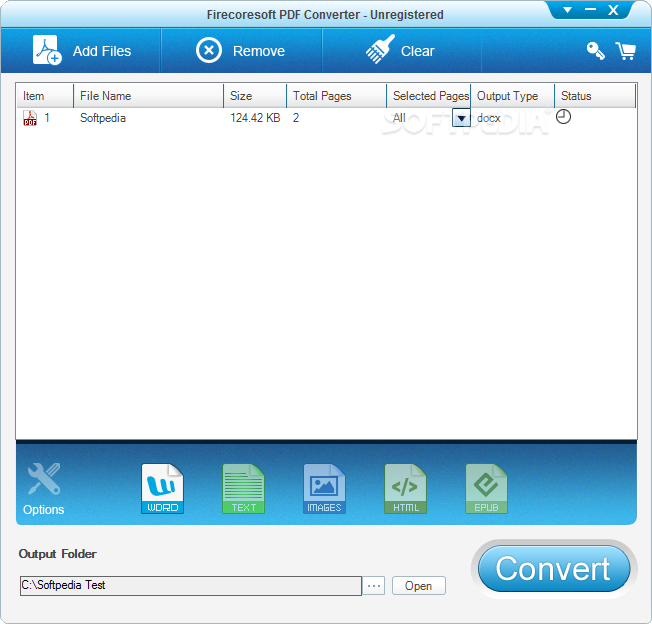The width and height of the screenshot is (652, 624).
Task: Browse output folder with ellipsis button
Action: (x=374, y=586)
